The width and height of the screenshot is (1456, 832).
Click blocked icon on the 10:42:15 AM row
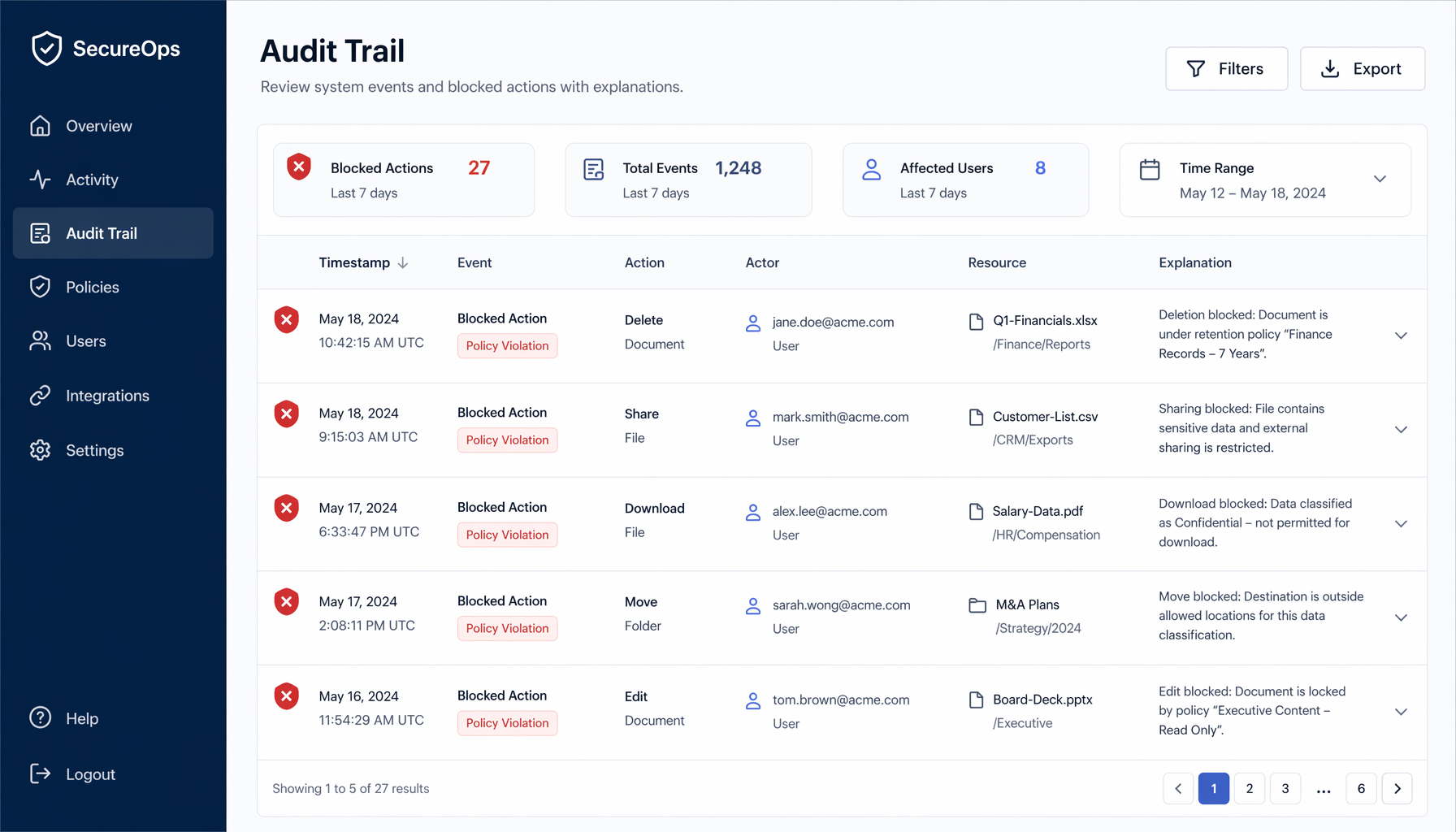286,320
